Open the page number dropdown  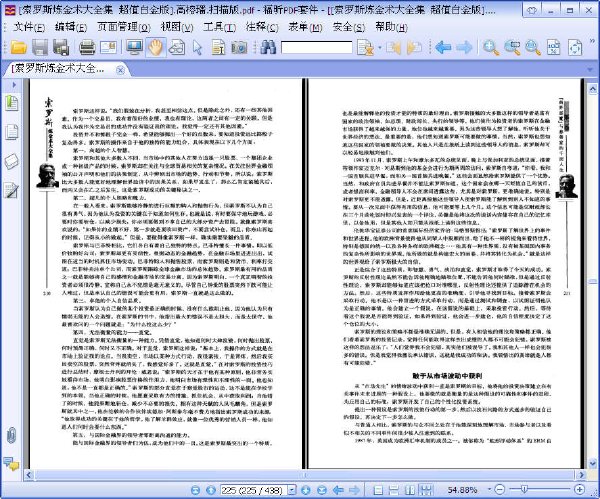click(x=292, y=490)
